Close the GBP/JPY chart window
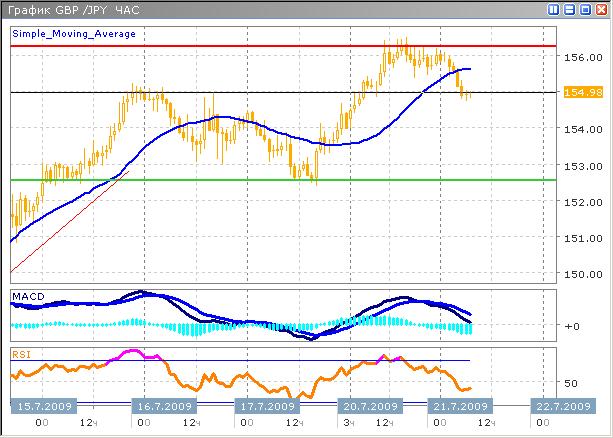This screenshot has height=438, width=613. 600,10
